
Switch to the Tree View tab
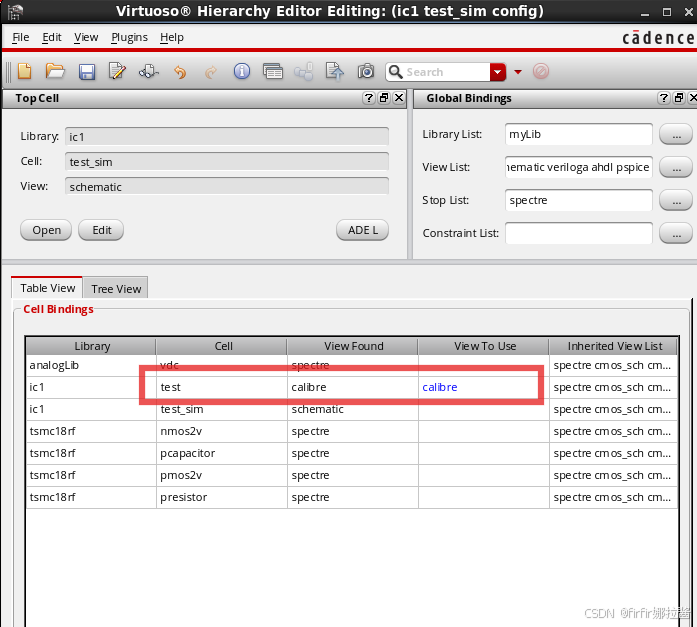tap(116, 288)
